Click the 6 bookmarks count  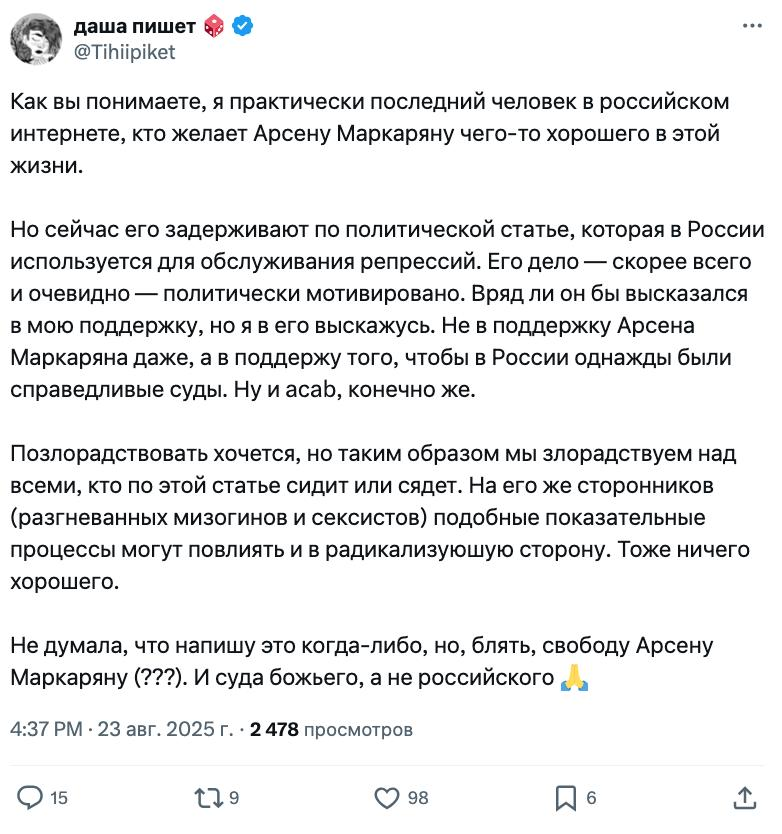tap(592, 798)
